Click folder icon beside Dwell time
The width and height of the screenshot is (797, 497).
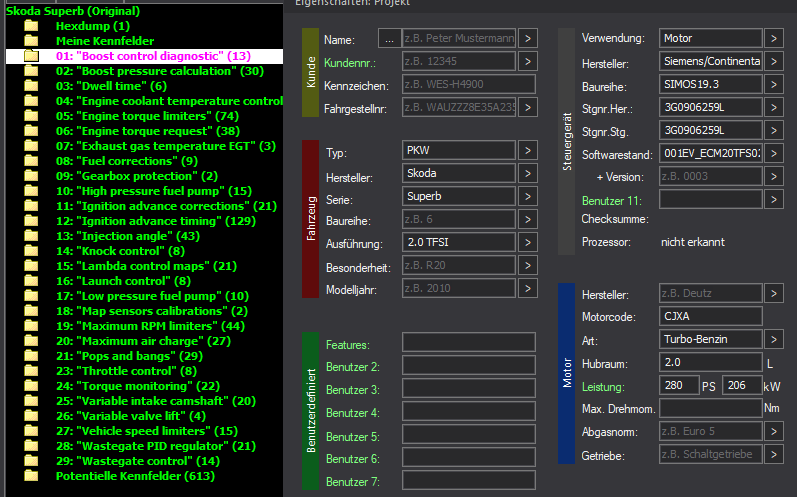pos(31,86)
